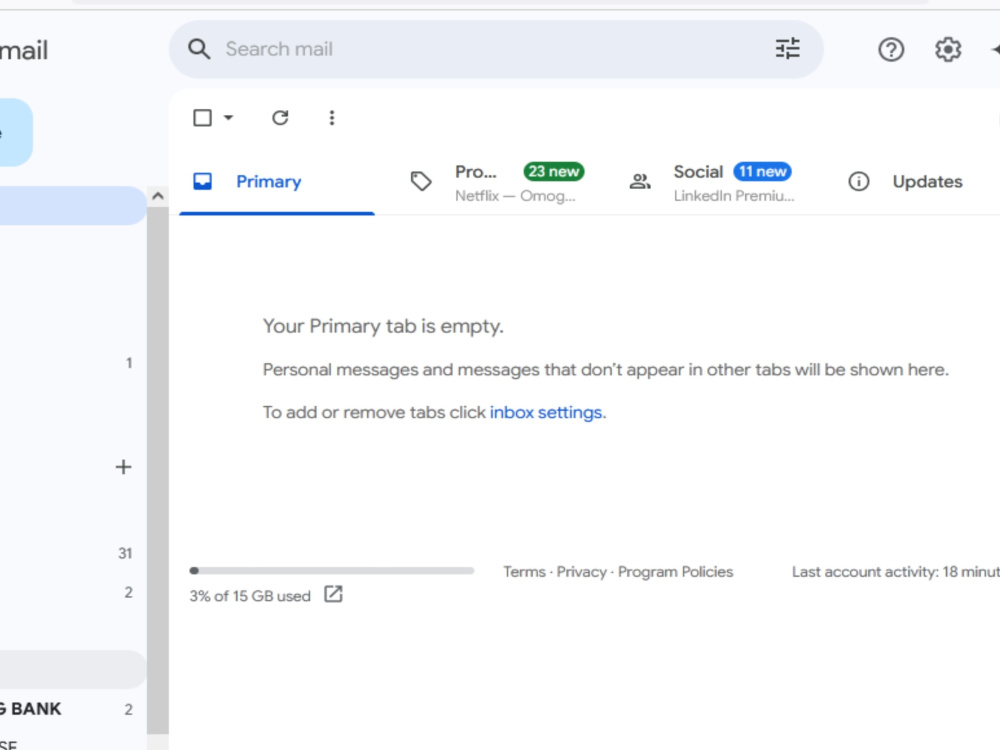Click 'LinkedIn Premiu...' preview text

pos(734,196)
